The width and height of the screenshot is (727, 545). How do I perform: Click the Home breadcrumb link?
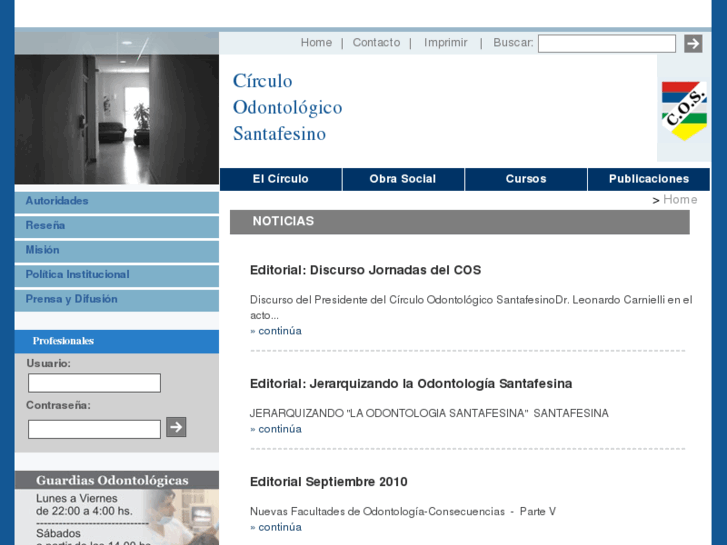click(680, 199)
